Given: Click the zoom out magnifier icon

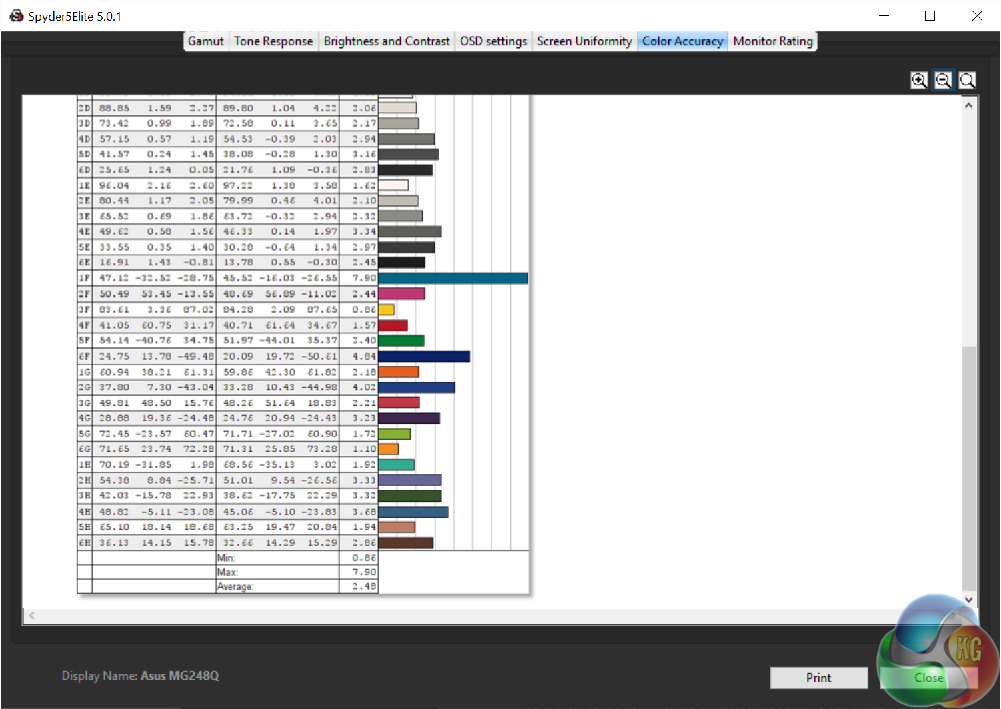Looking at the screenshot, I should click(x=943, y=80).
